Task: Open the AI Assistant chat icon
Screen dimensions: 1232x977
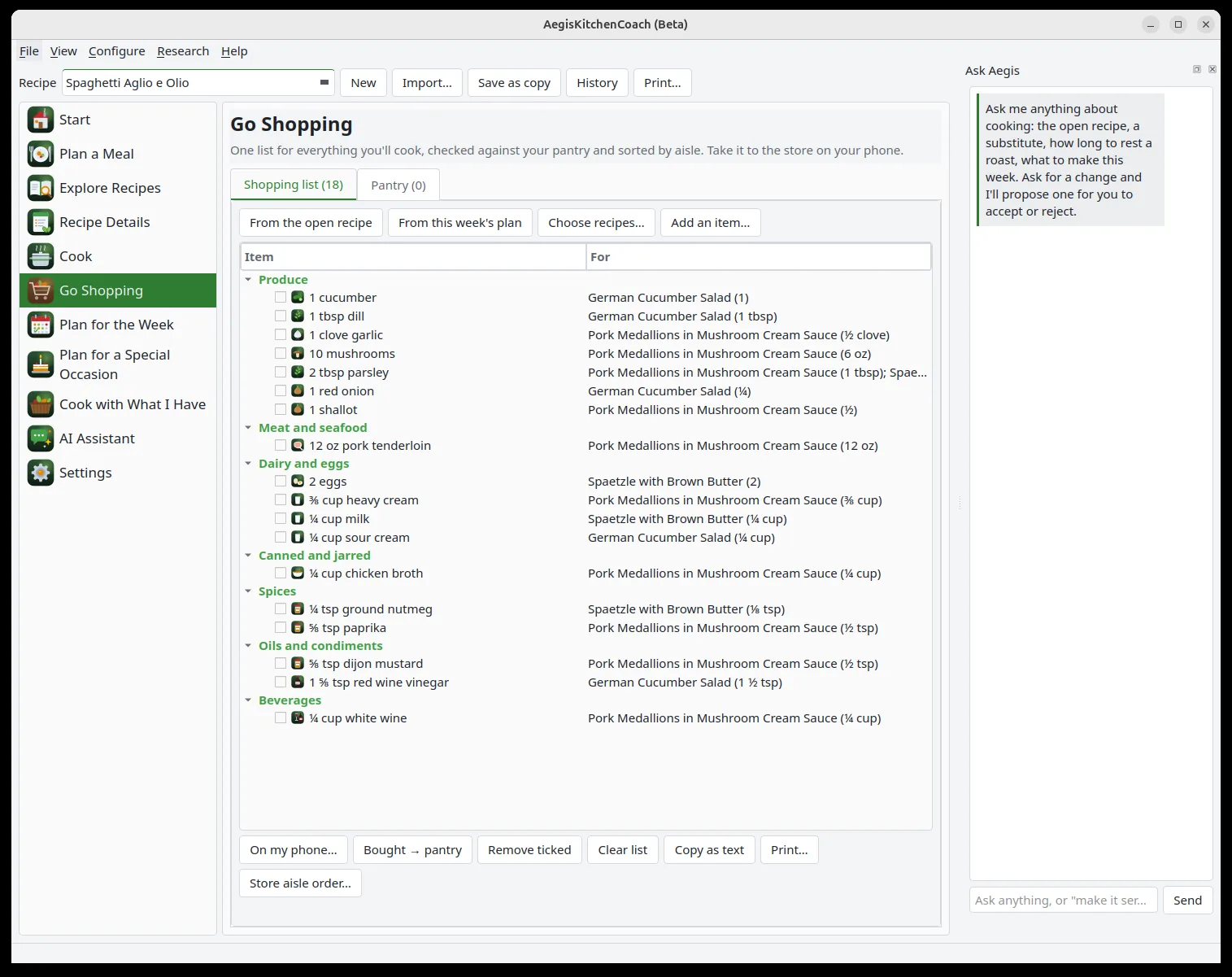Action: pyautogui.click(x=40, y=438)
